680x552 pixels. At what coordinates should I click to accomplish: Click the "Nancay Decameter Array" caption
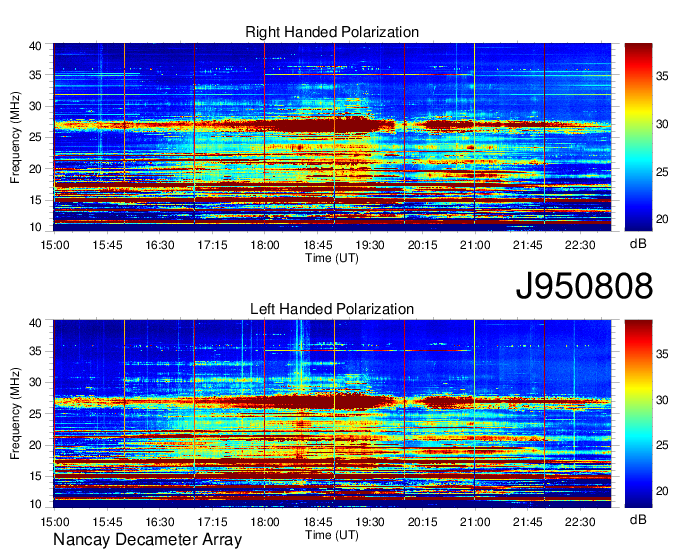click(147, 539)
